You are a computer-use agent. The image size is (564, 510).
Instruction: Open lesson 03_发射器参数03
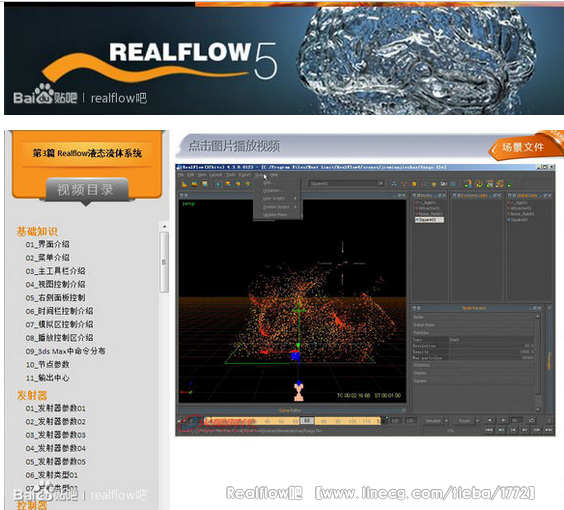click(55, 435)
